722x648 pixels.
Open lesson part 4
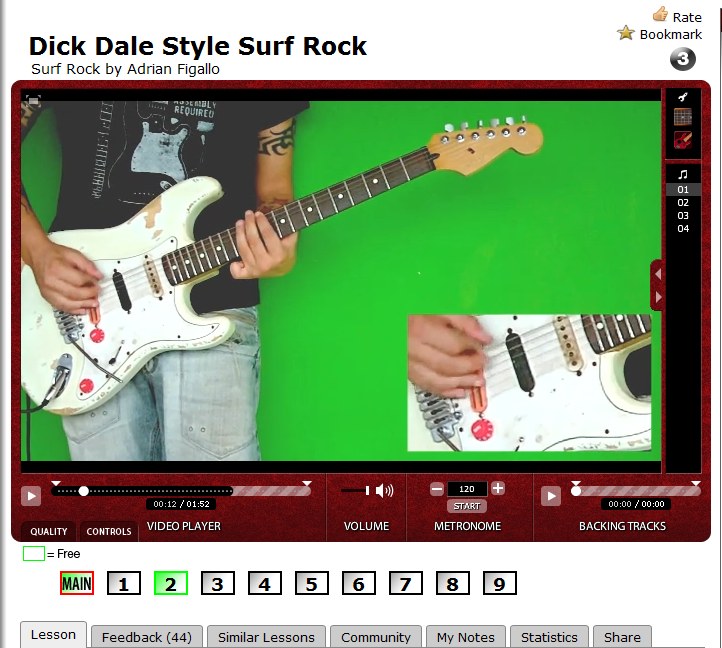265,584
